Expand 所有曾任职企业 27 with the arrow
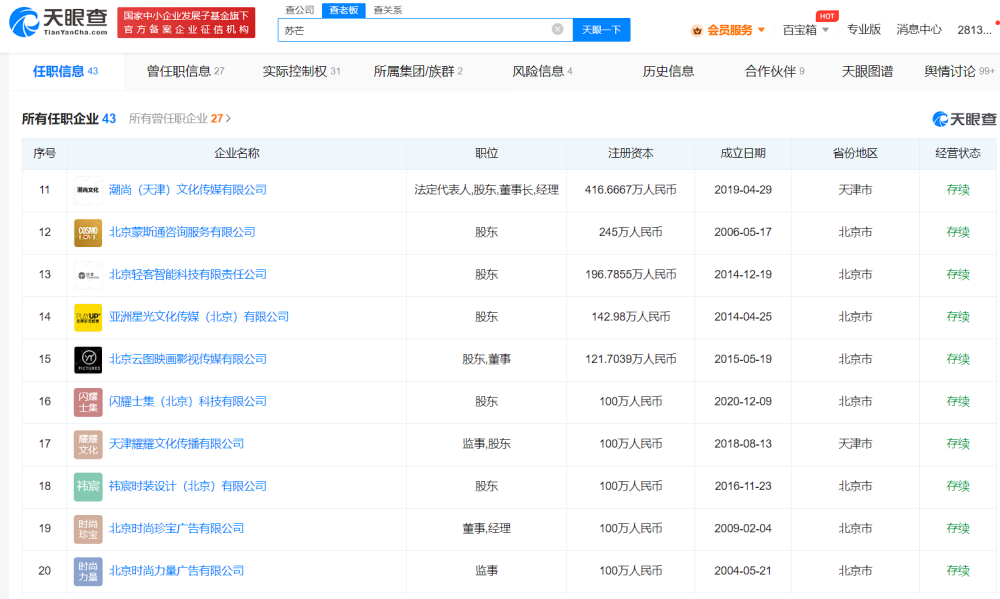Image resolution: width=1000 pixels, height=599 pixels. [x=229, y=119]
